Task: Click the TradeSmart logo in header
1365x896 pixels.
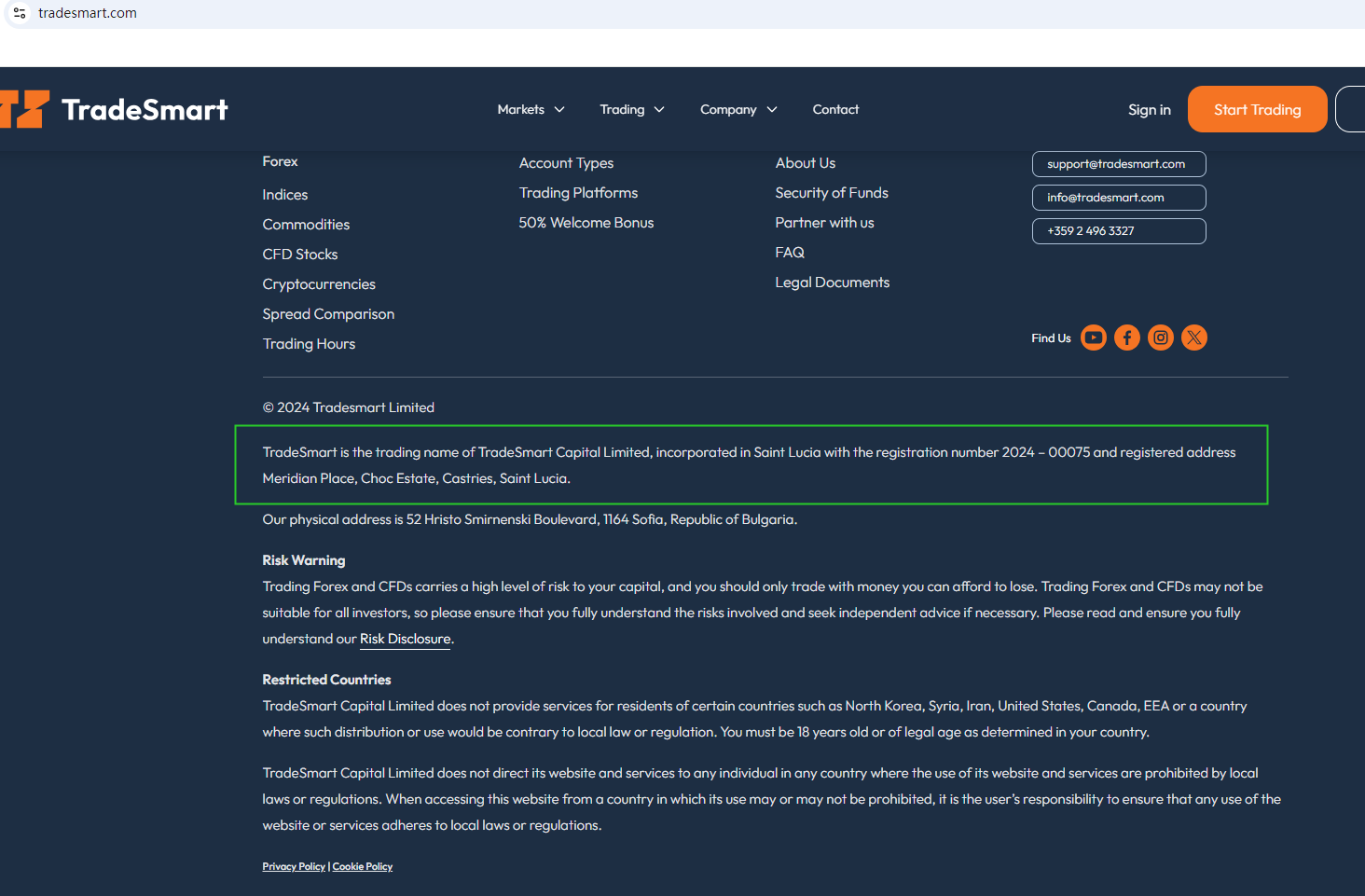Action: click(115, 109)
